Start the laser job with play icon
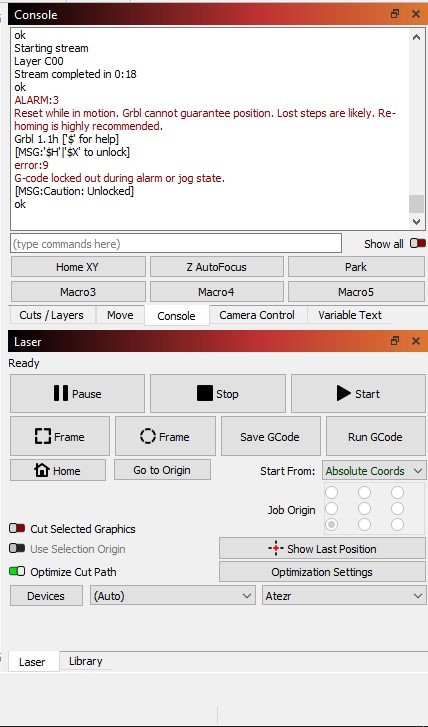This screenshot has height=727, width=428. pyautogui.click(x=358, y=394)
